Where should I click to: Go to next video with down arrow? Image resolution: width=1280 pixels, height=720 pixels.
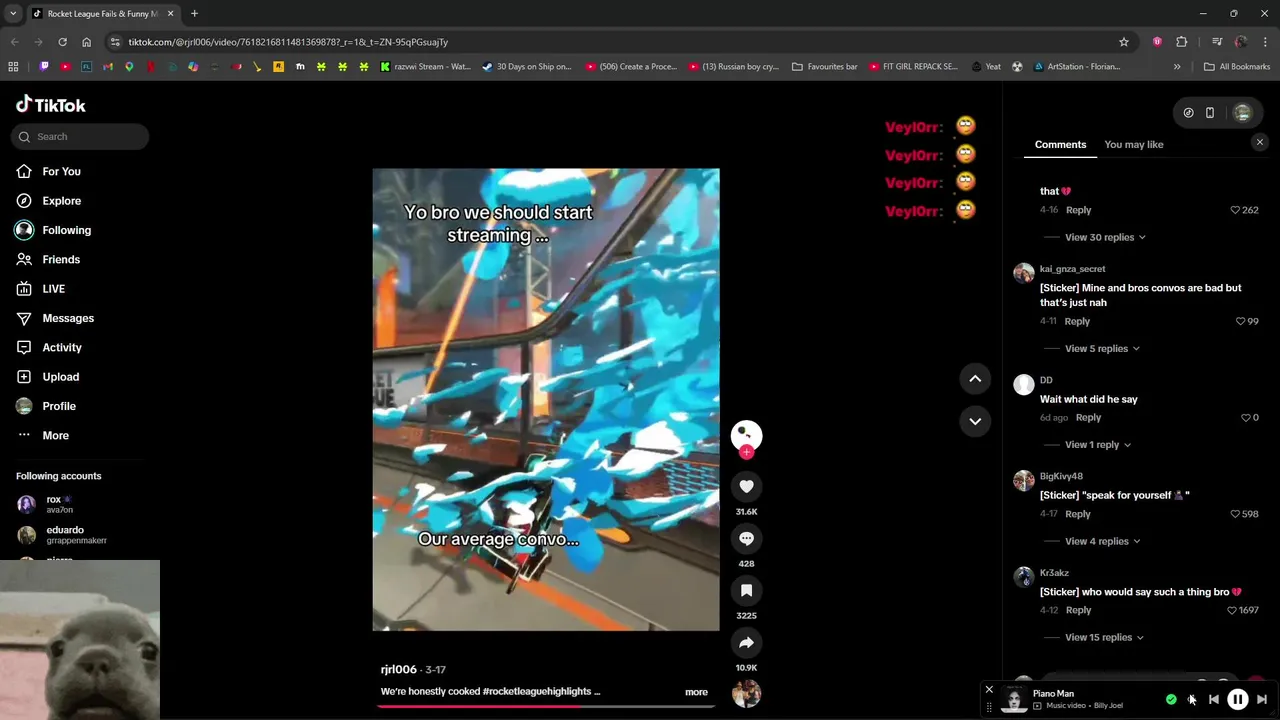tap(975, 421)
